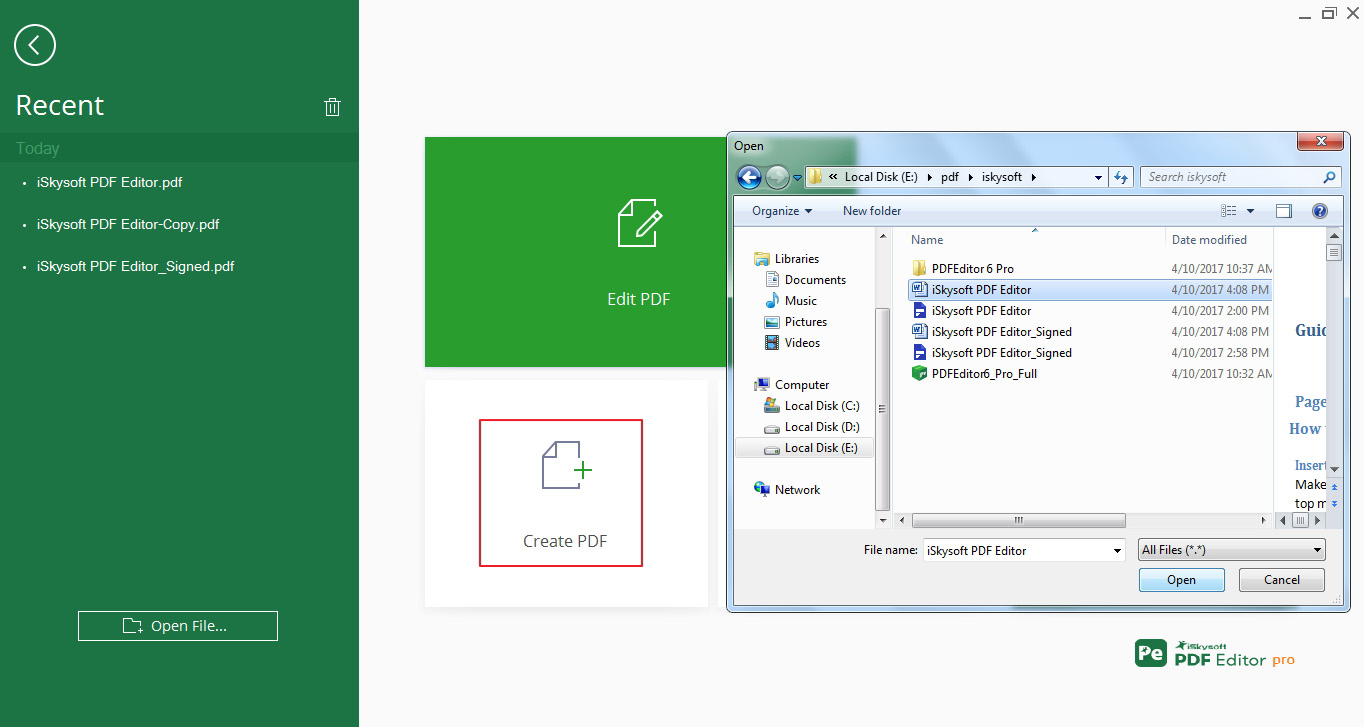Click the iskysoft segment in address breadcrumb
This screenshot has width=1364, height=727.
[1000, 177]
